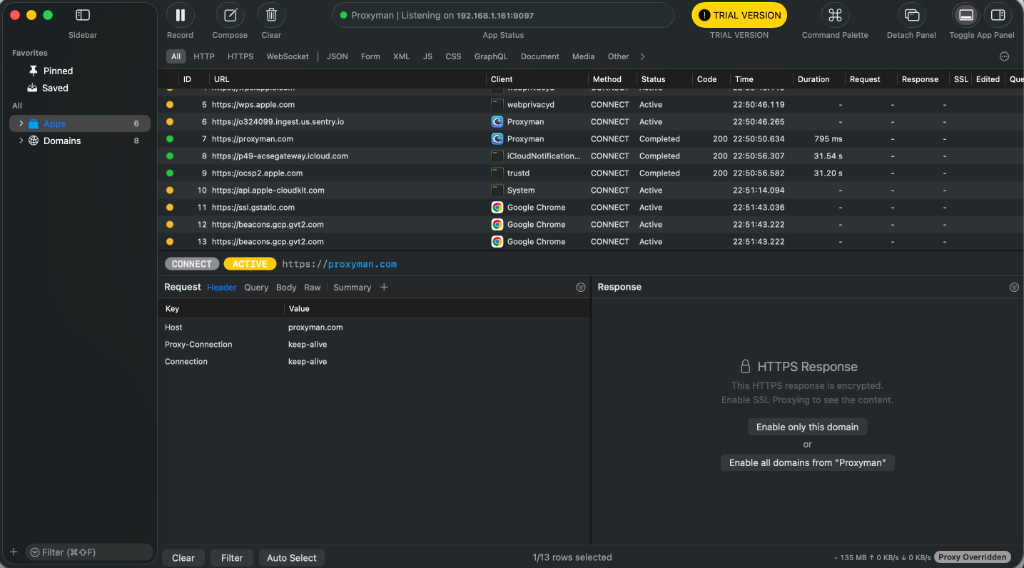Viewport: 1024px width, 568px height.
Task: Click the Enable only this domain button
Action: (x=807, y=427)
